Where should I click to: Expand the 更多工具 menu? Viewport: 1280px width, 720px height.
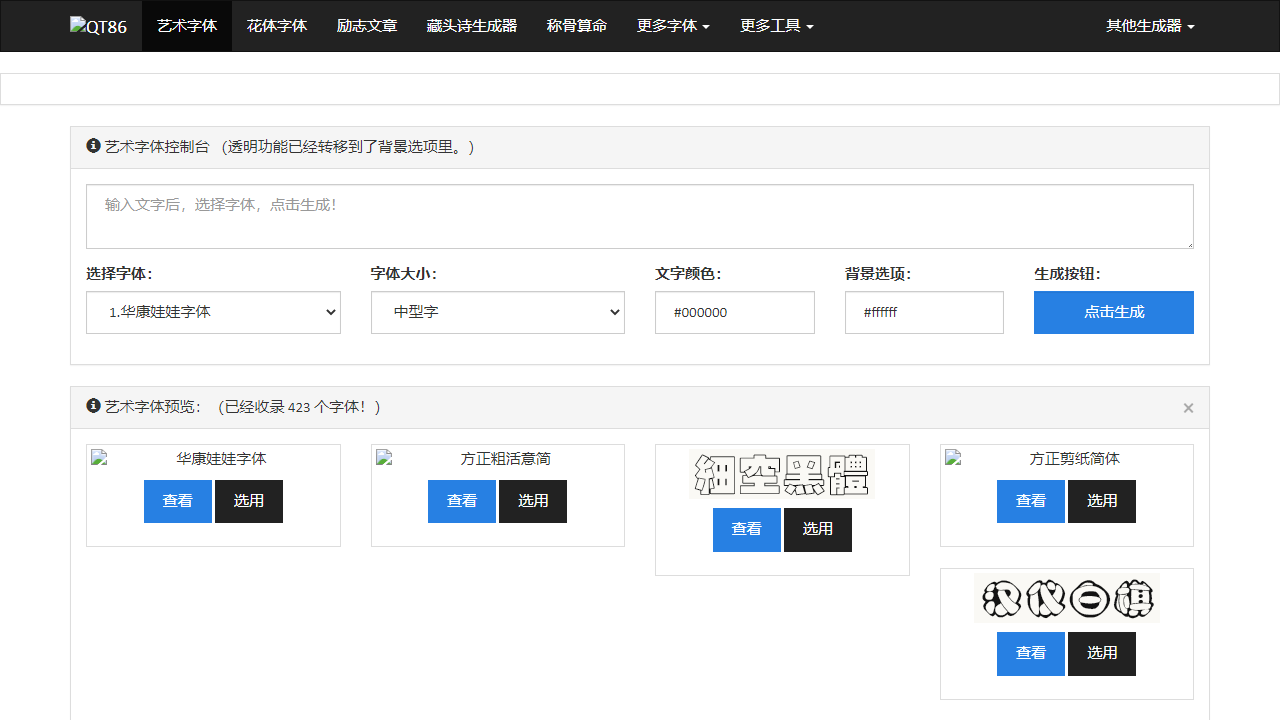coord(777,26)
